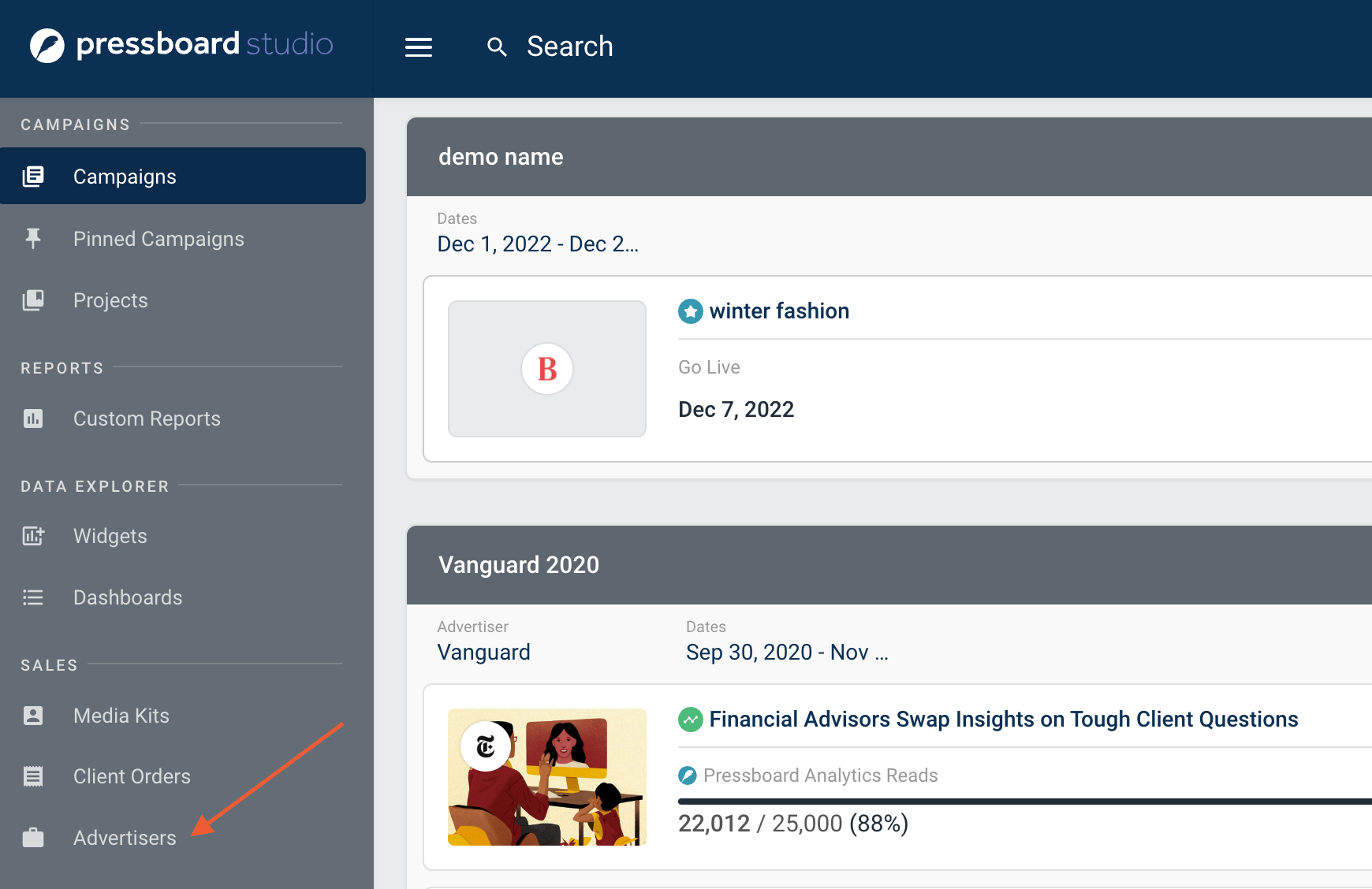
Task: Go to Projects section
Action: pyautogui.click(x=110, y=300)
